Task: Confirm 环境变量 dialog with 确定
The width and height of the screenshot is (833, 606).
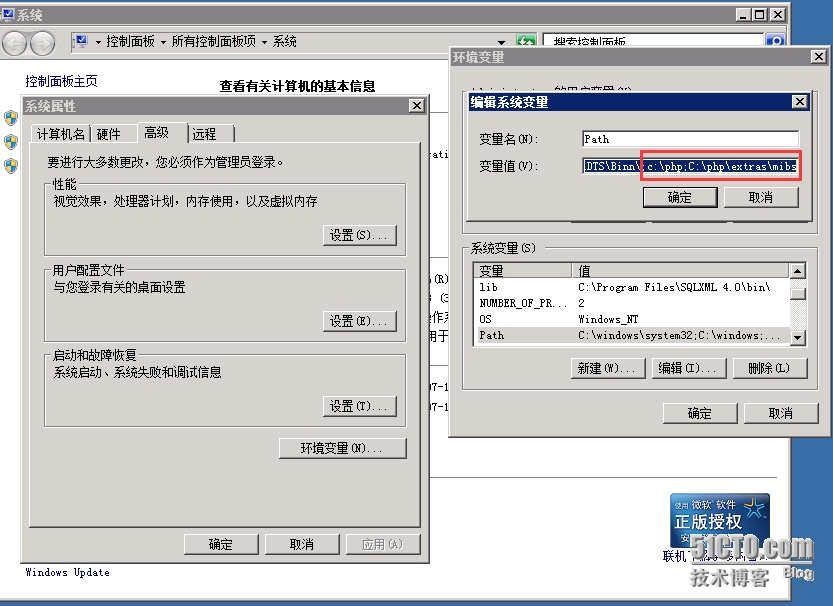Action: [x=700, y=413]
